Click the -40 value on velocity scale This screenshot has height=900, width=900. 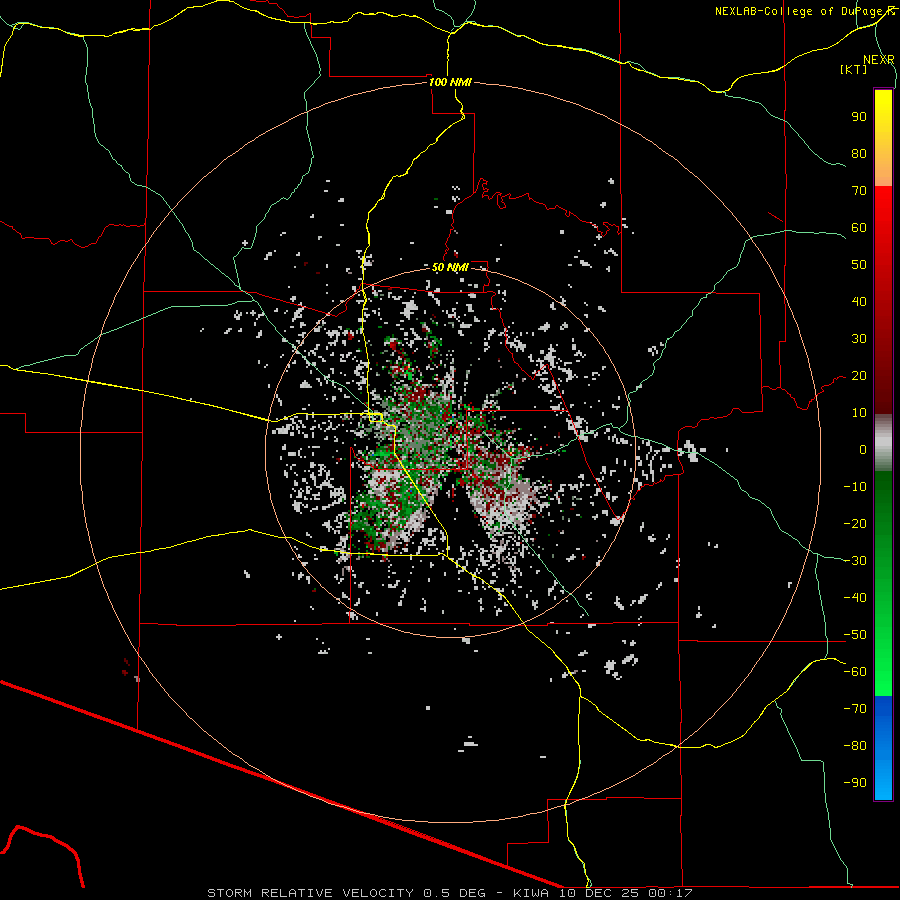855,598
